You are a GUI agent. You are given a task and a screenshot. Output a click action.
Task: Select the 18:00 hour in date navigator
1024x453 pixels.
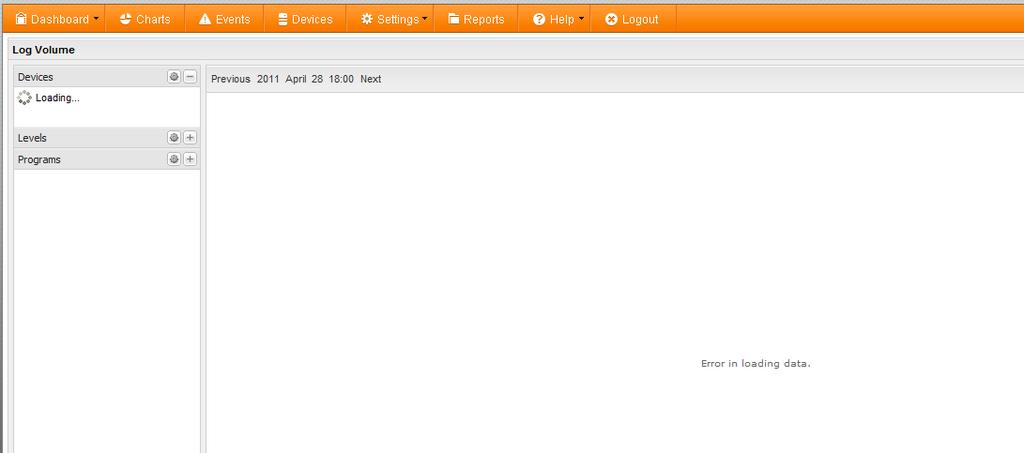pyautogui.click(x=341, y=79)
